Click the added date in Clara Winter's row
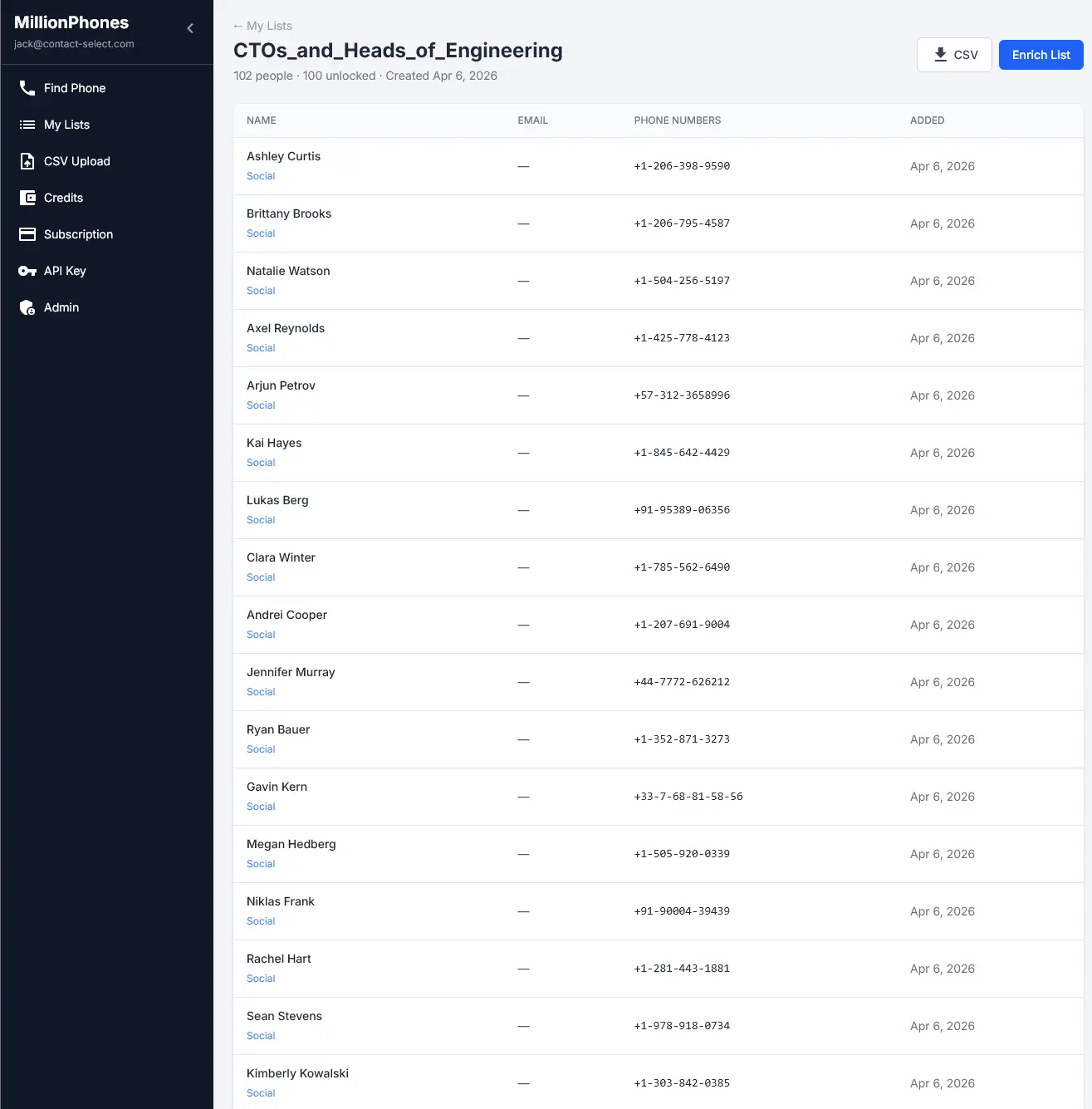This screenshot has height=1109, width=1092. pos(943,567)
